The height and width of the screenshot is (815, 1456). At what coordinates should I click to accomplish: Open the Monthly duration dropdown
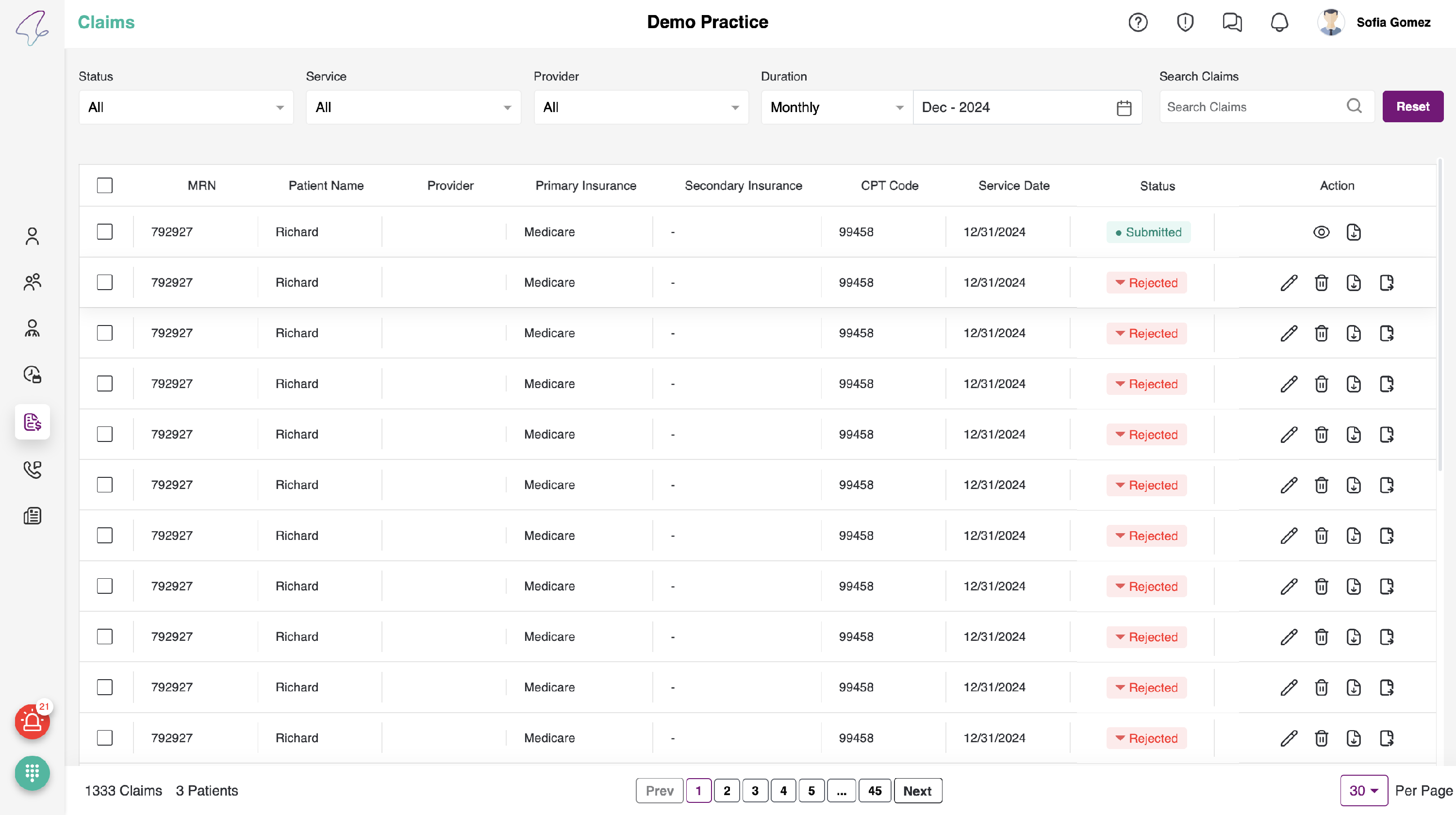tap(836, 107)
